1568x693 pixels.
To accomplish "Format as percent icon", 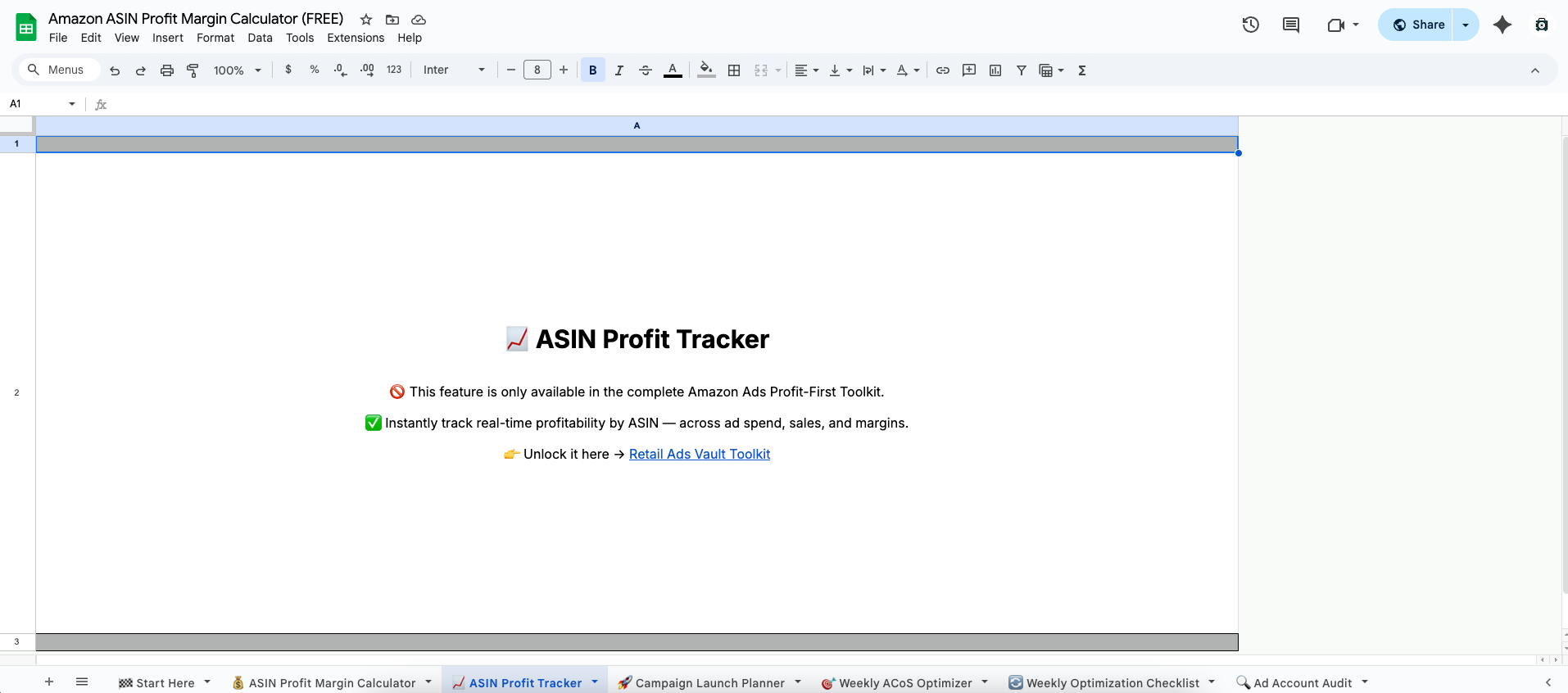I will (x=315, y=70).
